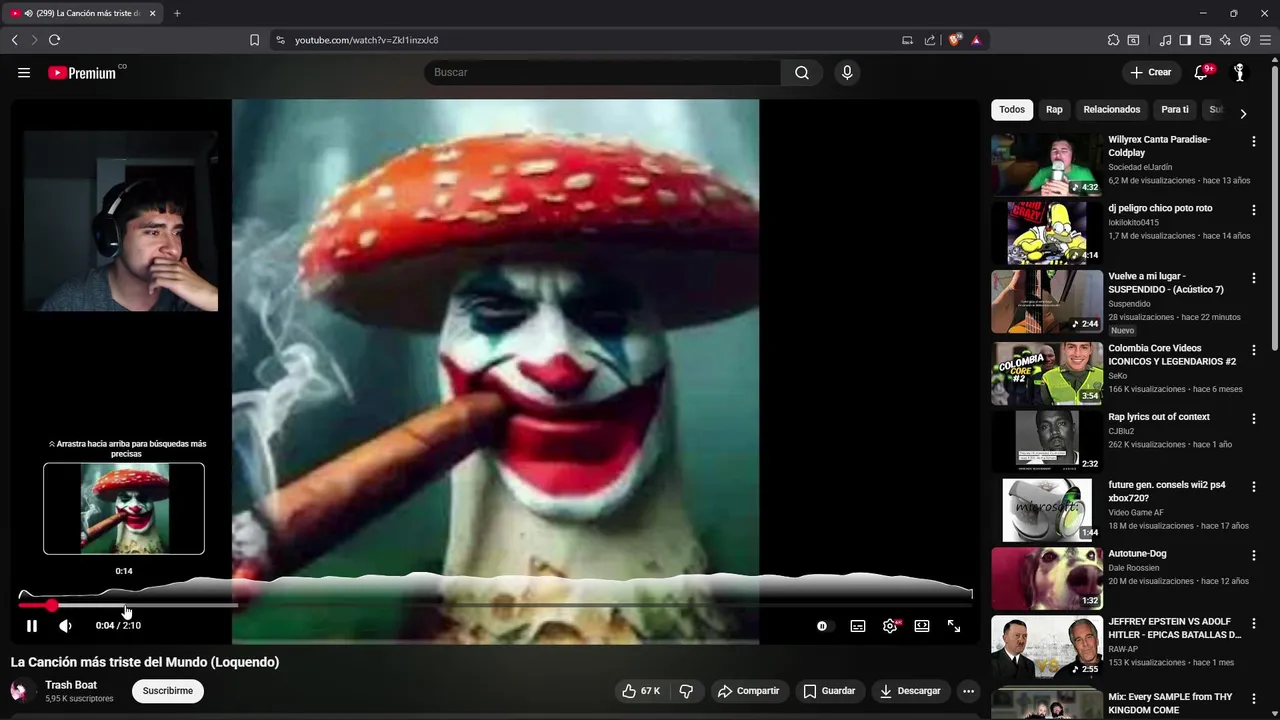
Task: Dislike the video
Action: (x=686, y=691)
